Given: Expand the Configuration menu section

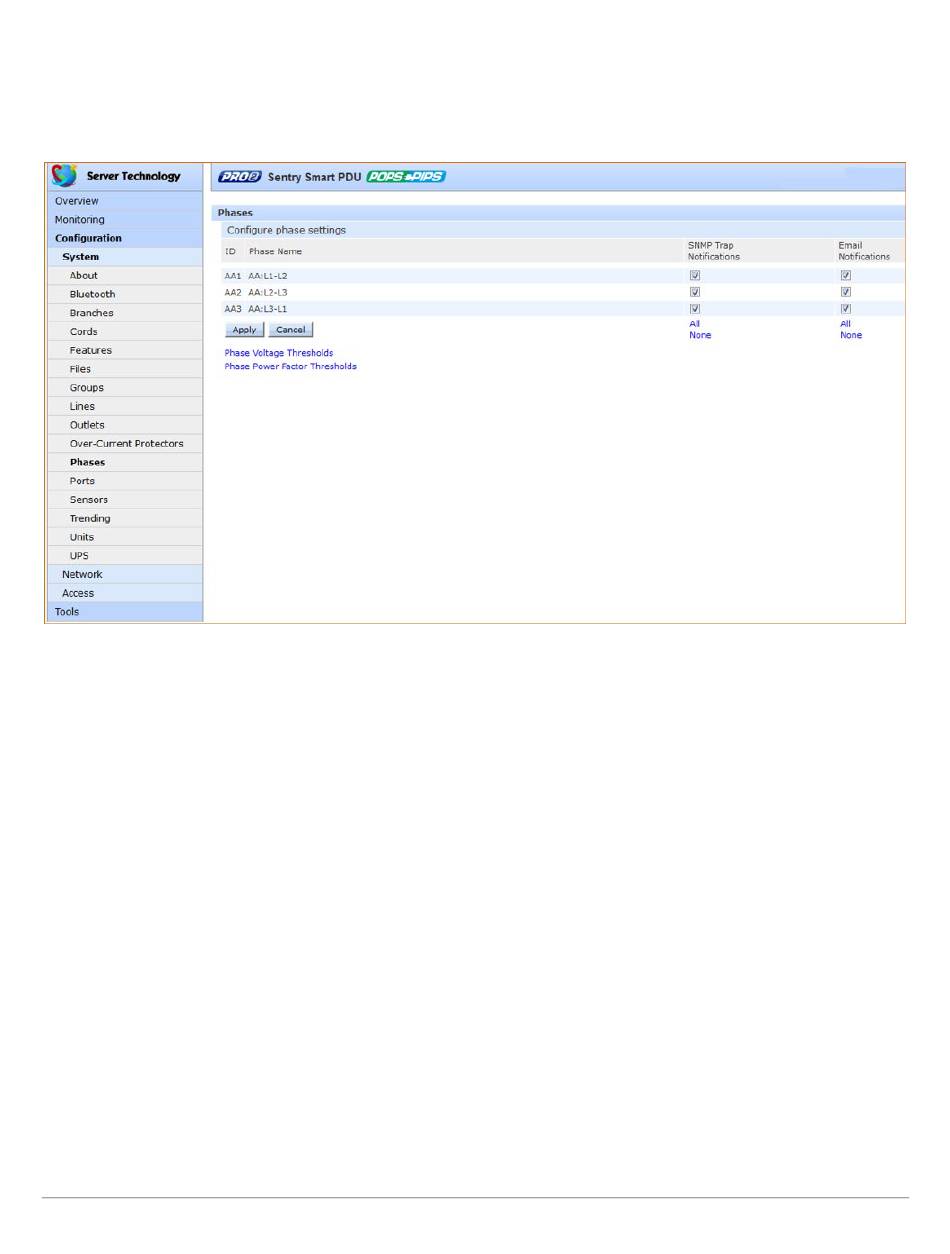Looking at the screenshot, I should (x=88, y=238).
